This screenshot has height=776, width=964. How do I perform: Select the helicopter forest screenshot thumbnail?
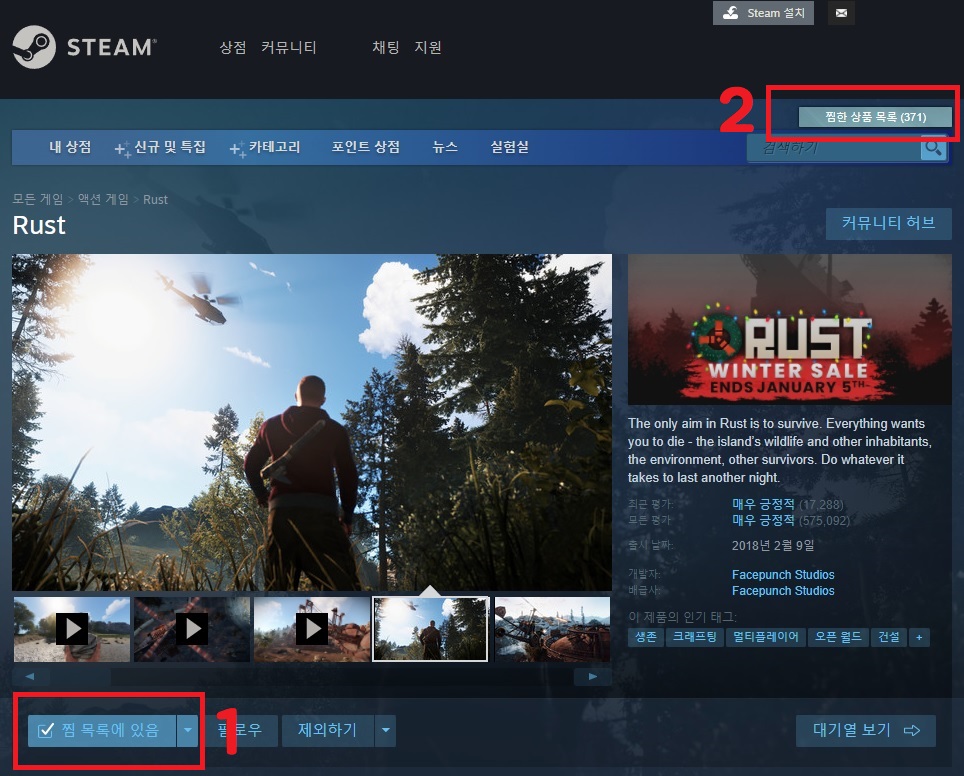coord(430,629)
